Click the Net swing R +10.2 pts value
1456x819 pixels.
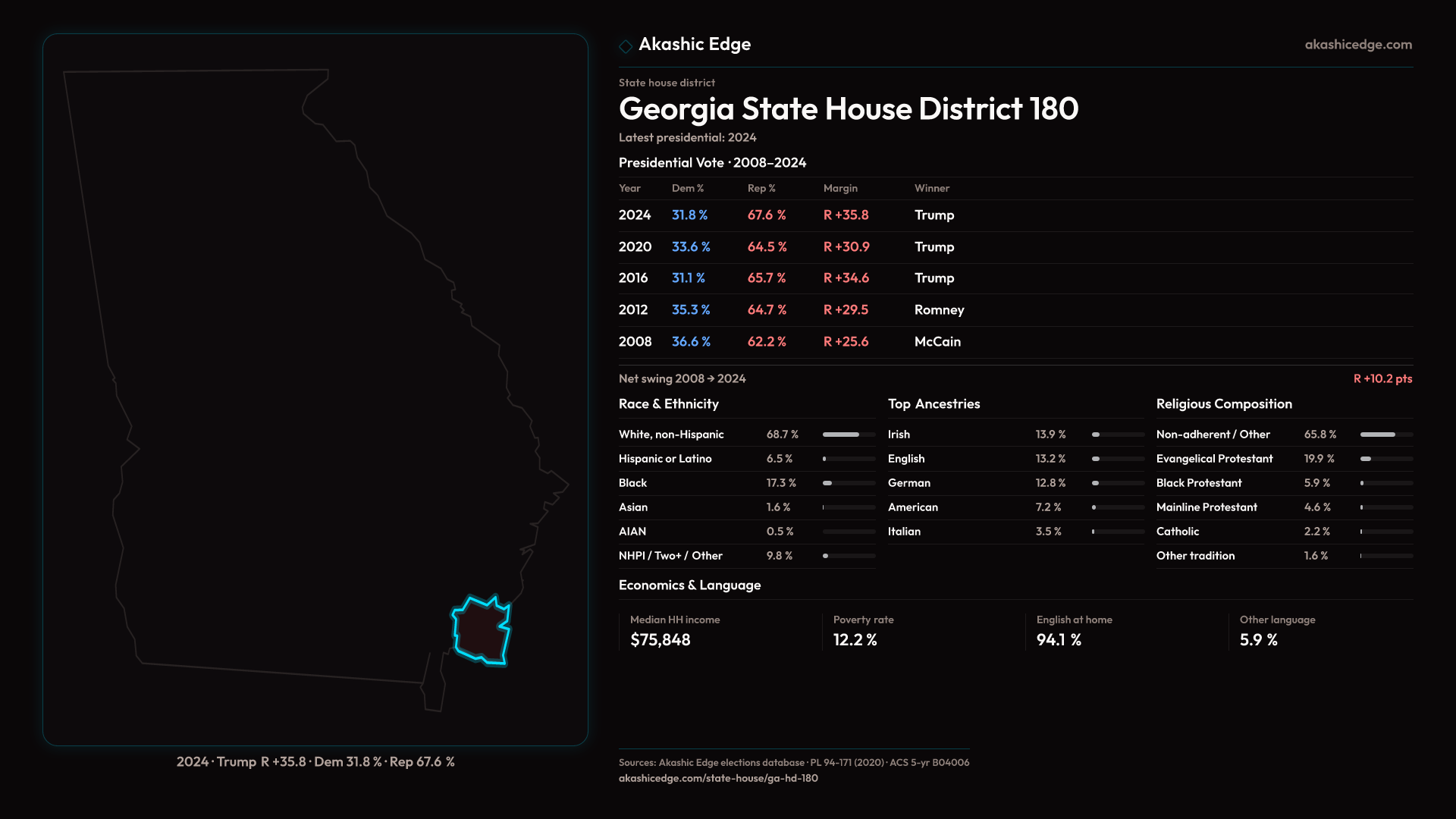pyautogui.click(x=1382, y=378)
